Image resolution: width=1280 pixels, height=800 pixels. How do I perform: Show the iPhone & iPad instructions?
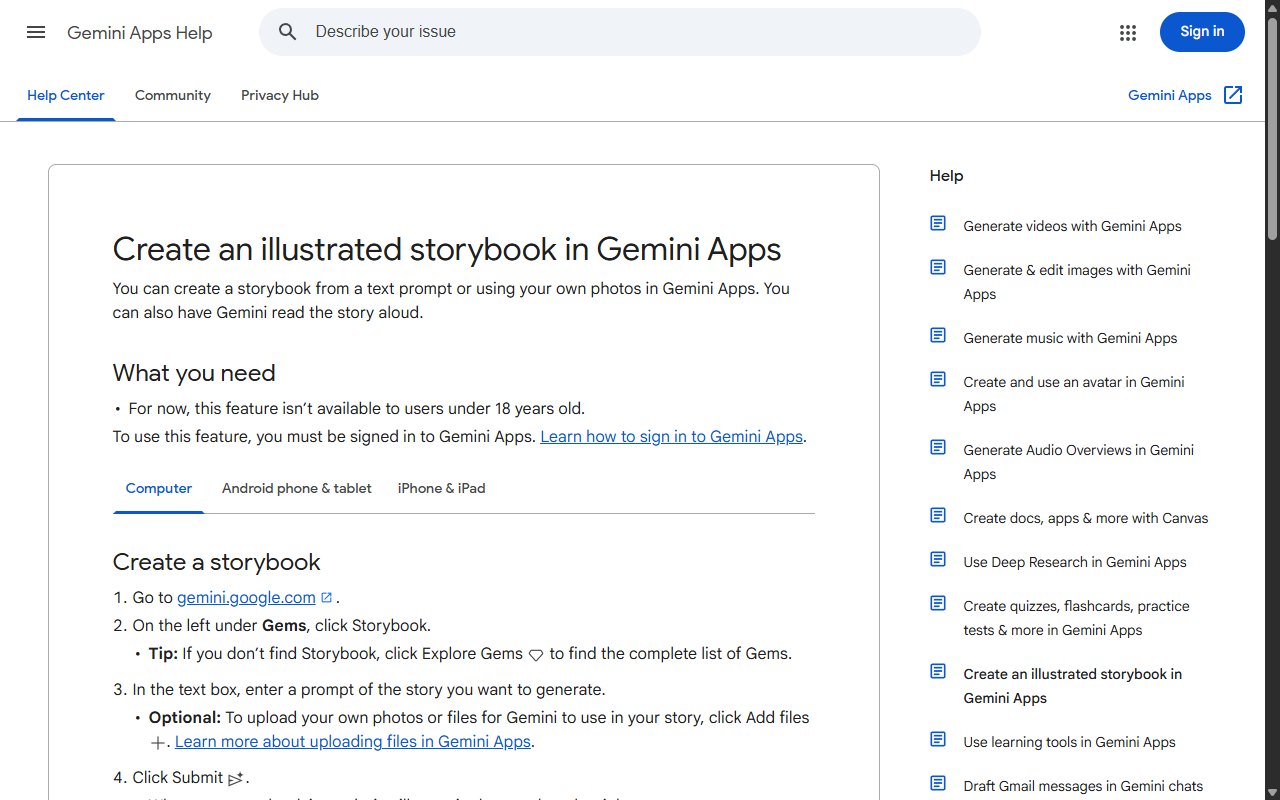441,489
